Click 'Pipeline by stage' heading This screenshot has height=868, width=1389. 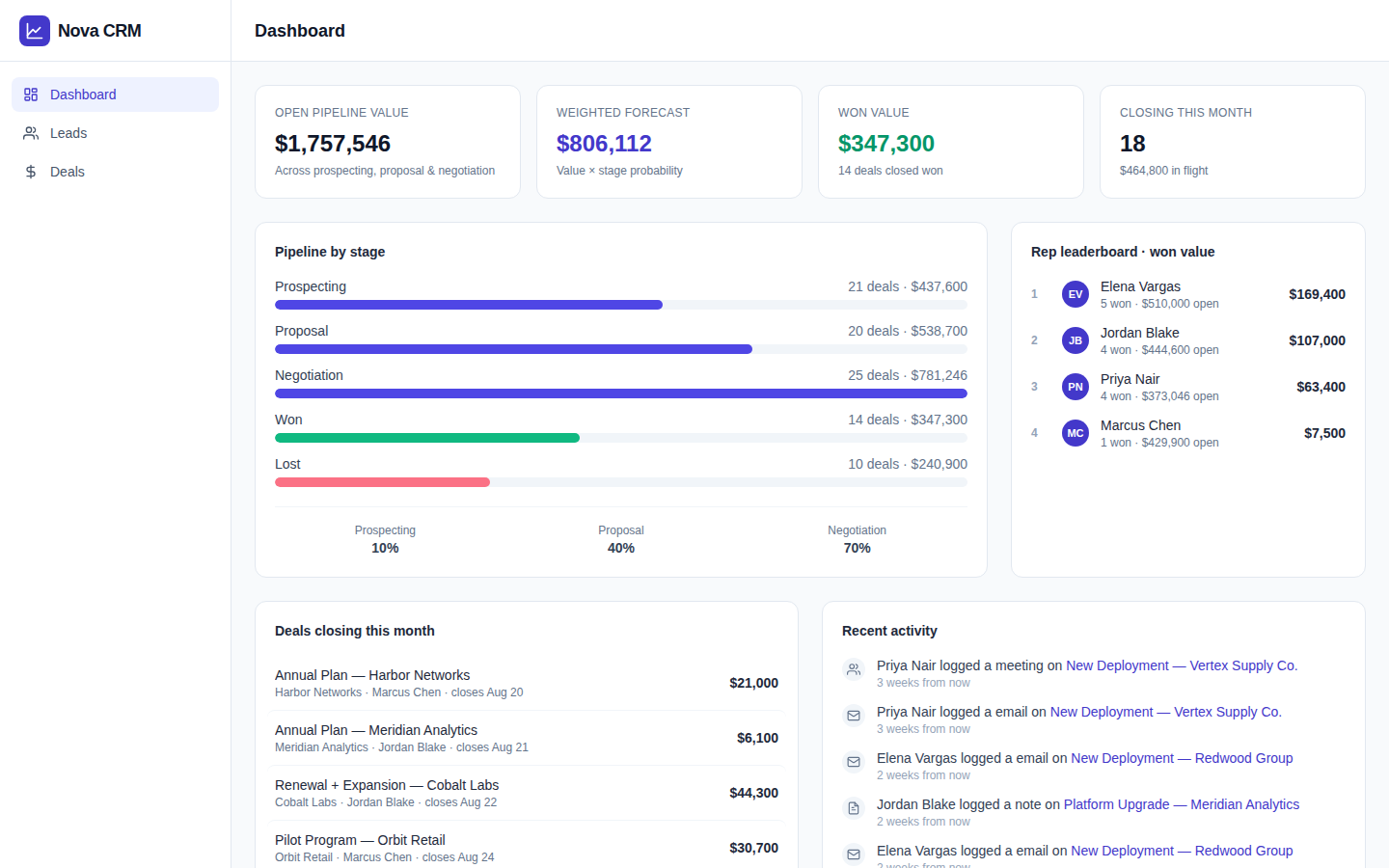pos(330,252)
